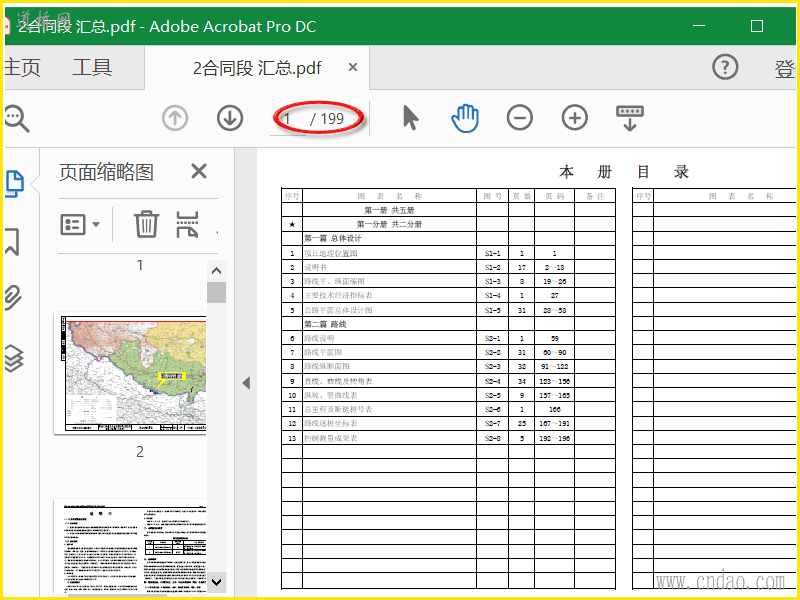Screen dimensions: 800x600
Task: Click the 路线纵断面图 entry
Action: click(x=327, y=366)
